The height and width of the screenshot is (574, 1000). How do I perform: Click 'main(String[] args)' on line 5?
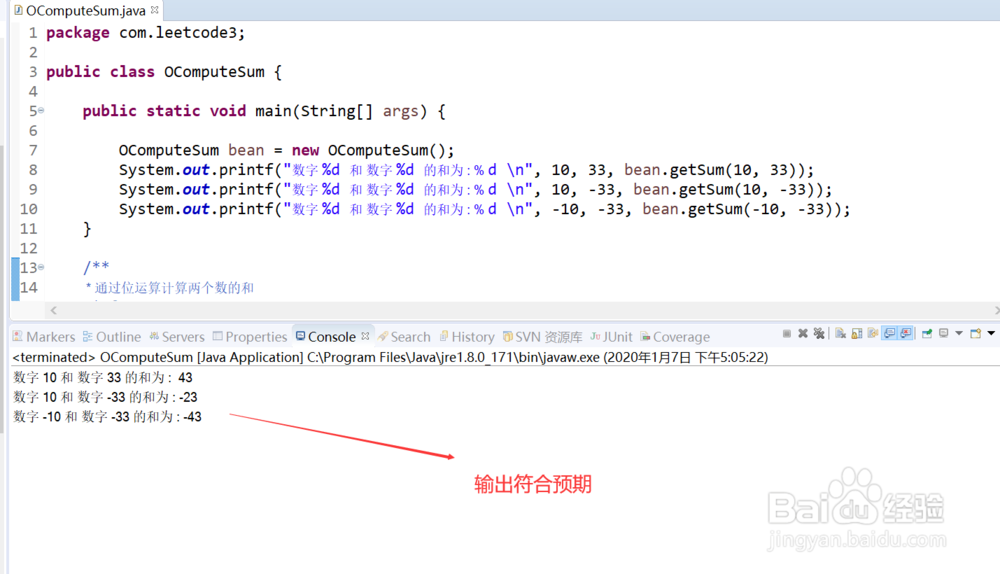point(341,112)
